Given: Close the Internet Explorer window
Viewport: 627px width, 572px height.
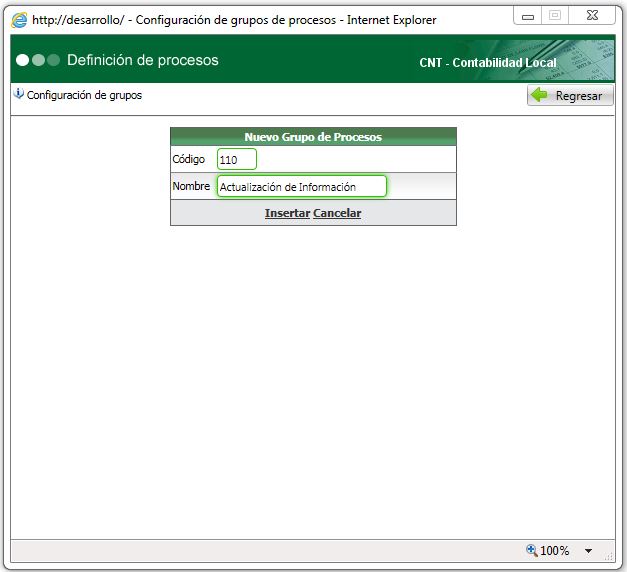Looking at the screenshot, I should click(x=592, y=16).
